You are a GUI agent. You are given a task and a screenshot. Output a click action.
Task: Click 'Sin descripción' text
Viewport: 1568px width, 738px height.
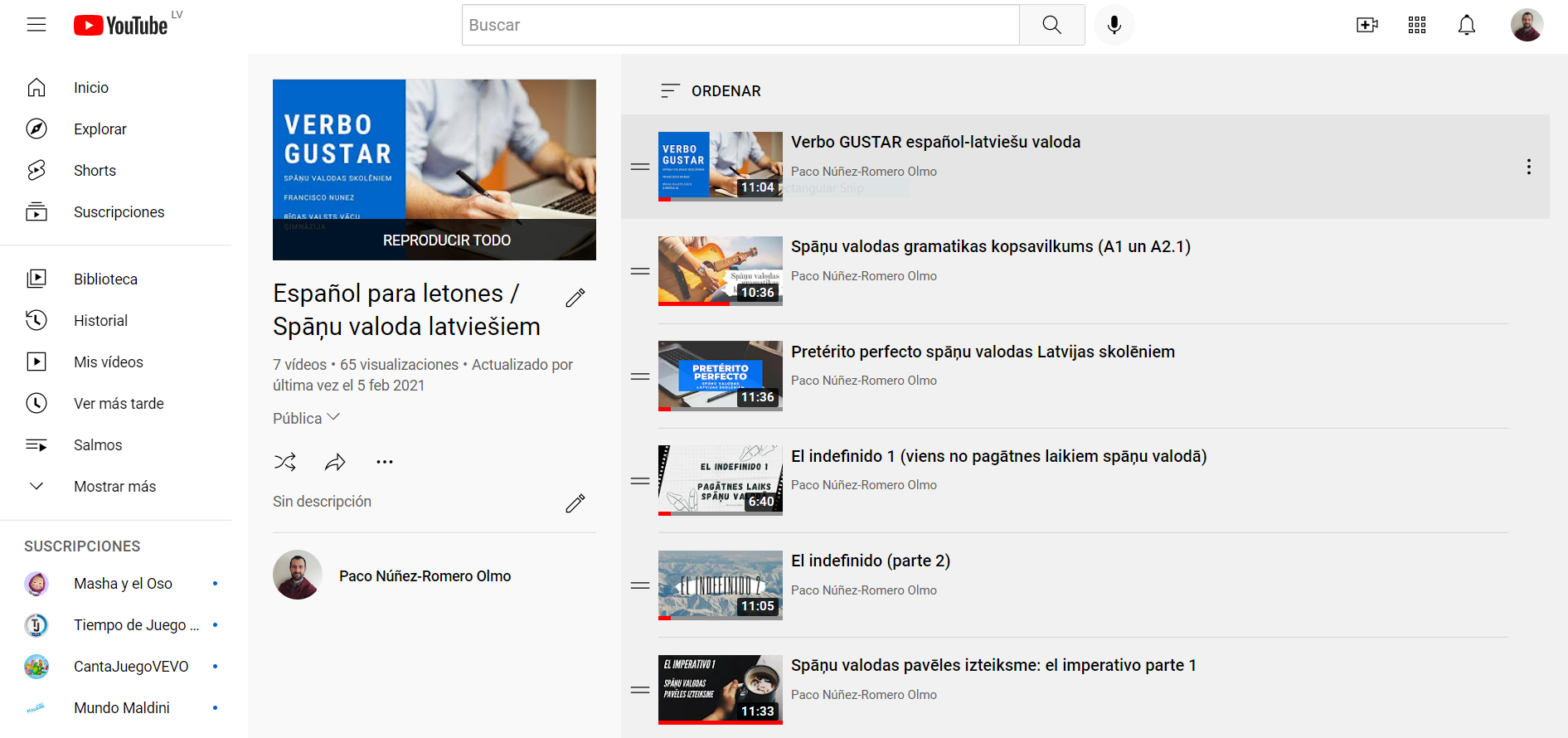(x=322, y=502)
